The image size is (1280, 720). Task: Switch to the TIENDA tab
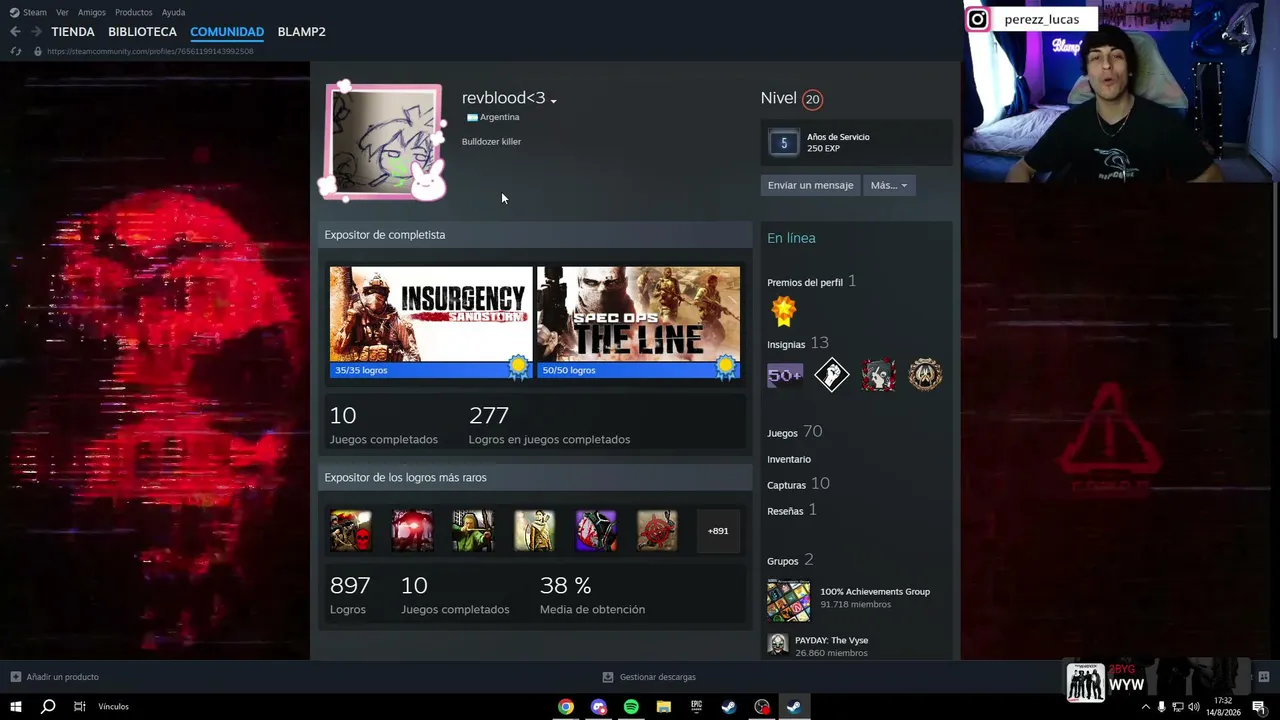coord(73,32)
